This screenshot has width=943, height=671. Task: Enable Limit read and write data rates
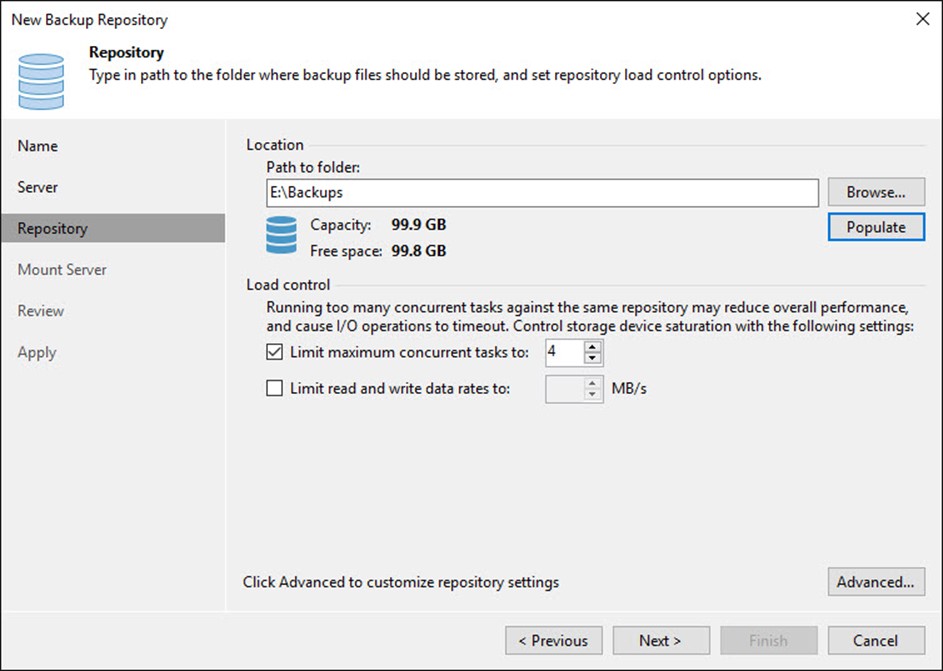click(x=275, y=389)
